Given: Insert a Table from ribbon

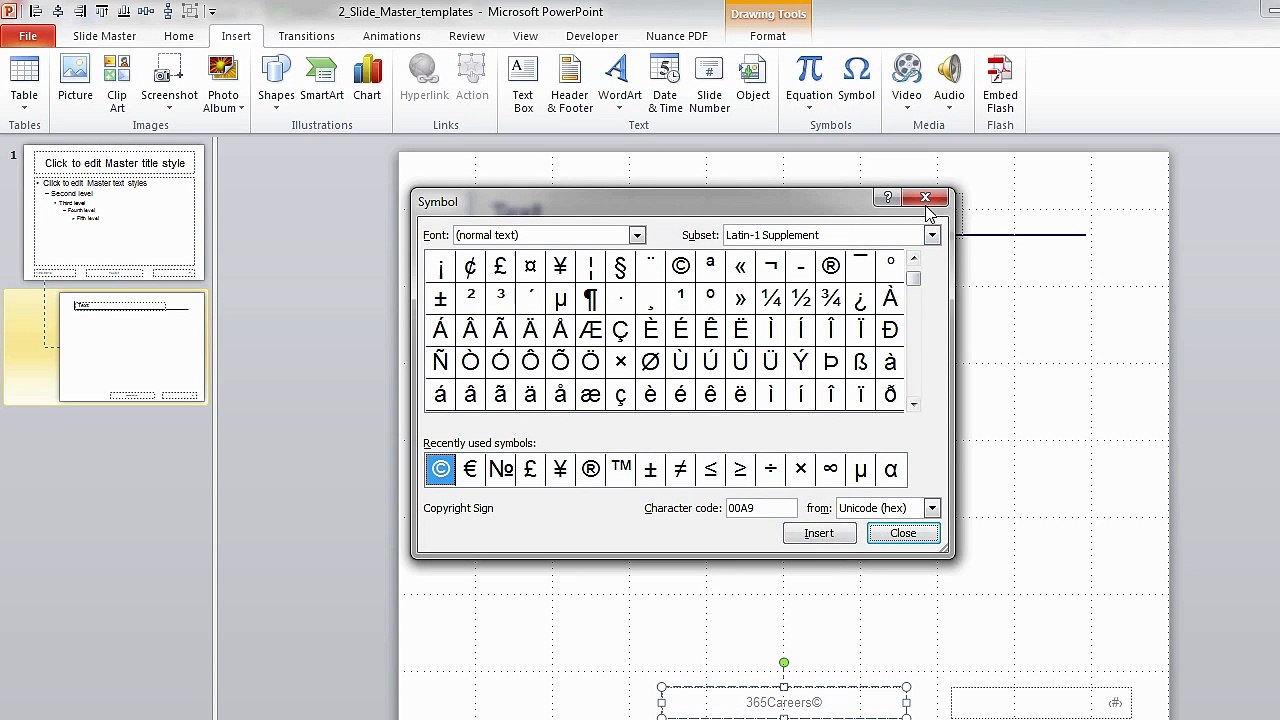Looking at the screenshot, I should coord(24,83).
